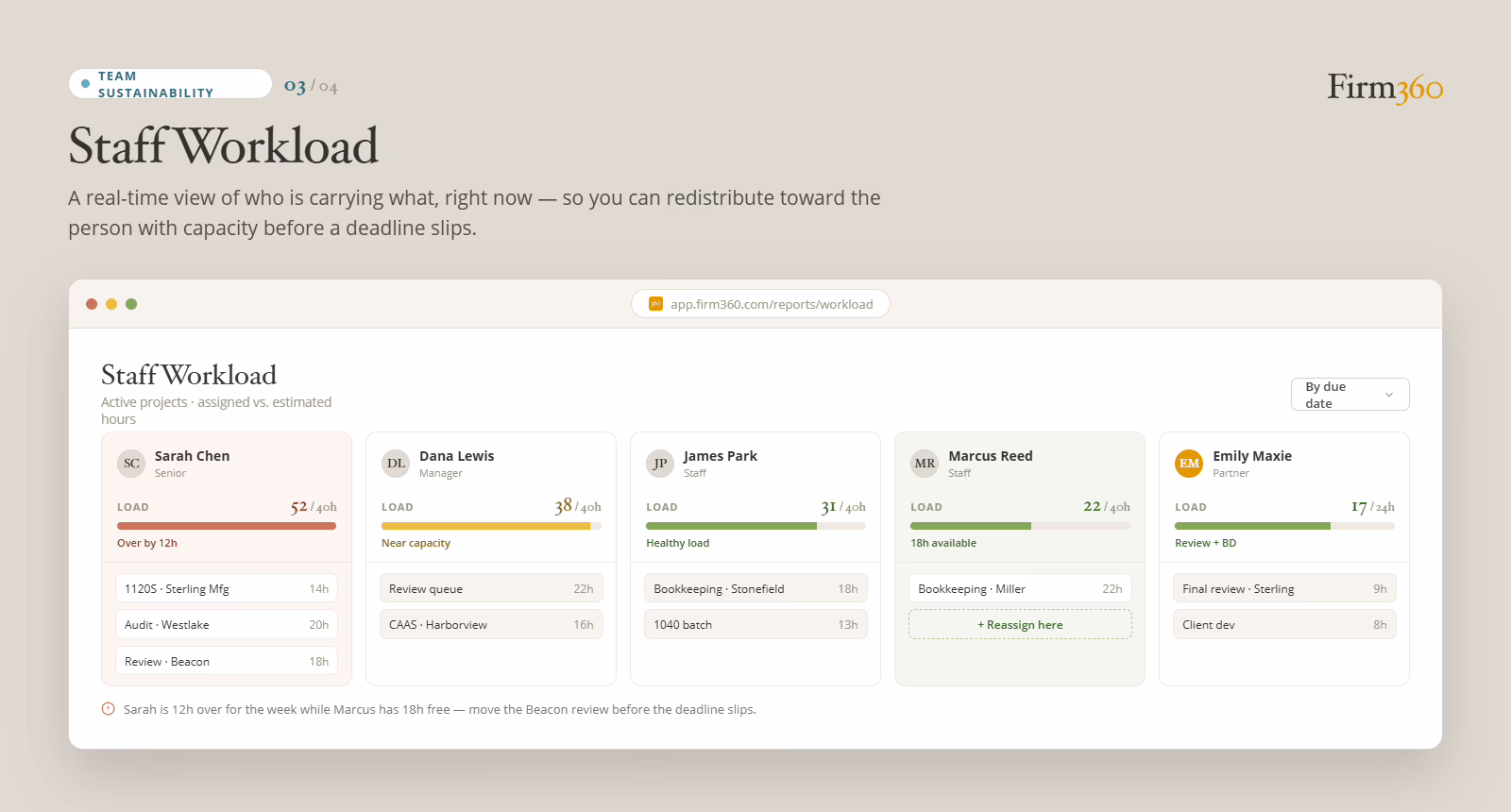The image size is (1511, 812).
Task: Click the blue dot in the Team Sustainability badge
Action: pos(86,84)
